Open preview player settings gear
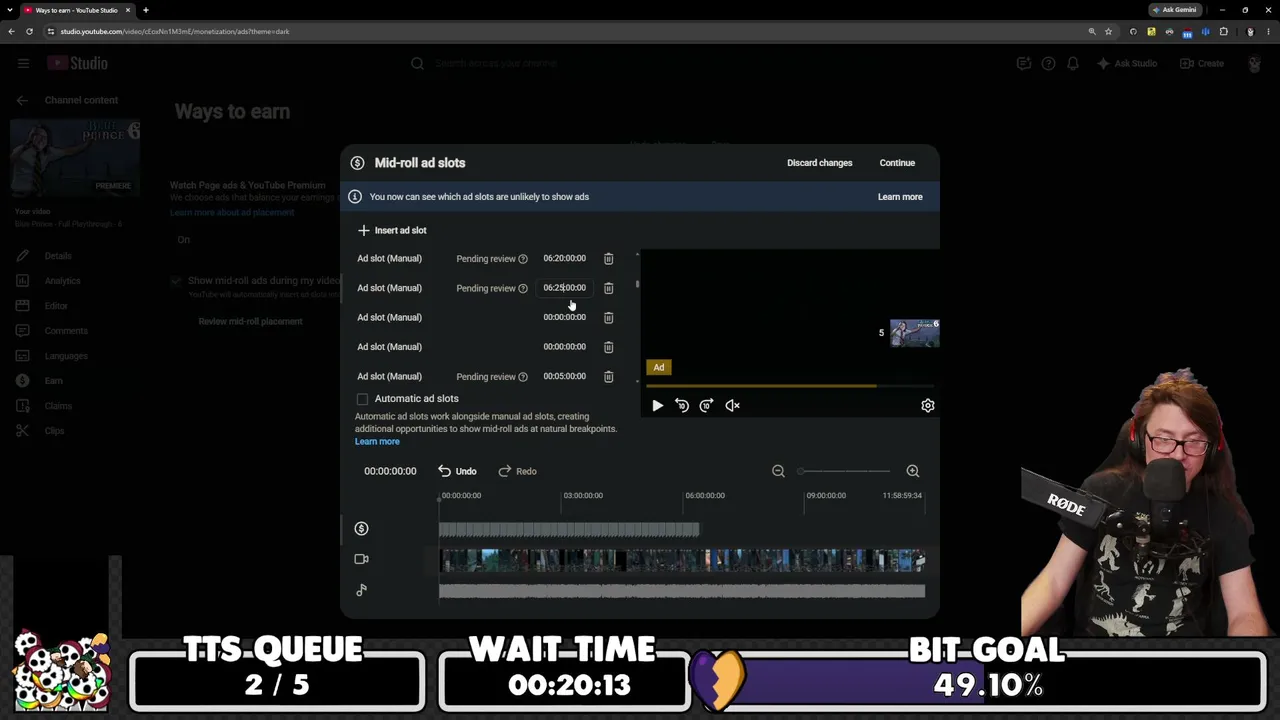Image resolution: width=1280 pixels, height=720 pixels. pyautogui.click(x=928, y=405)
